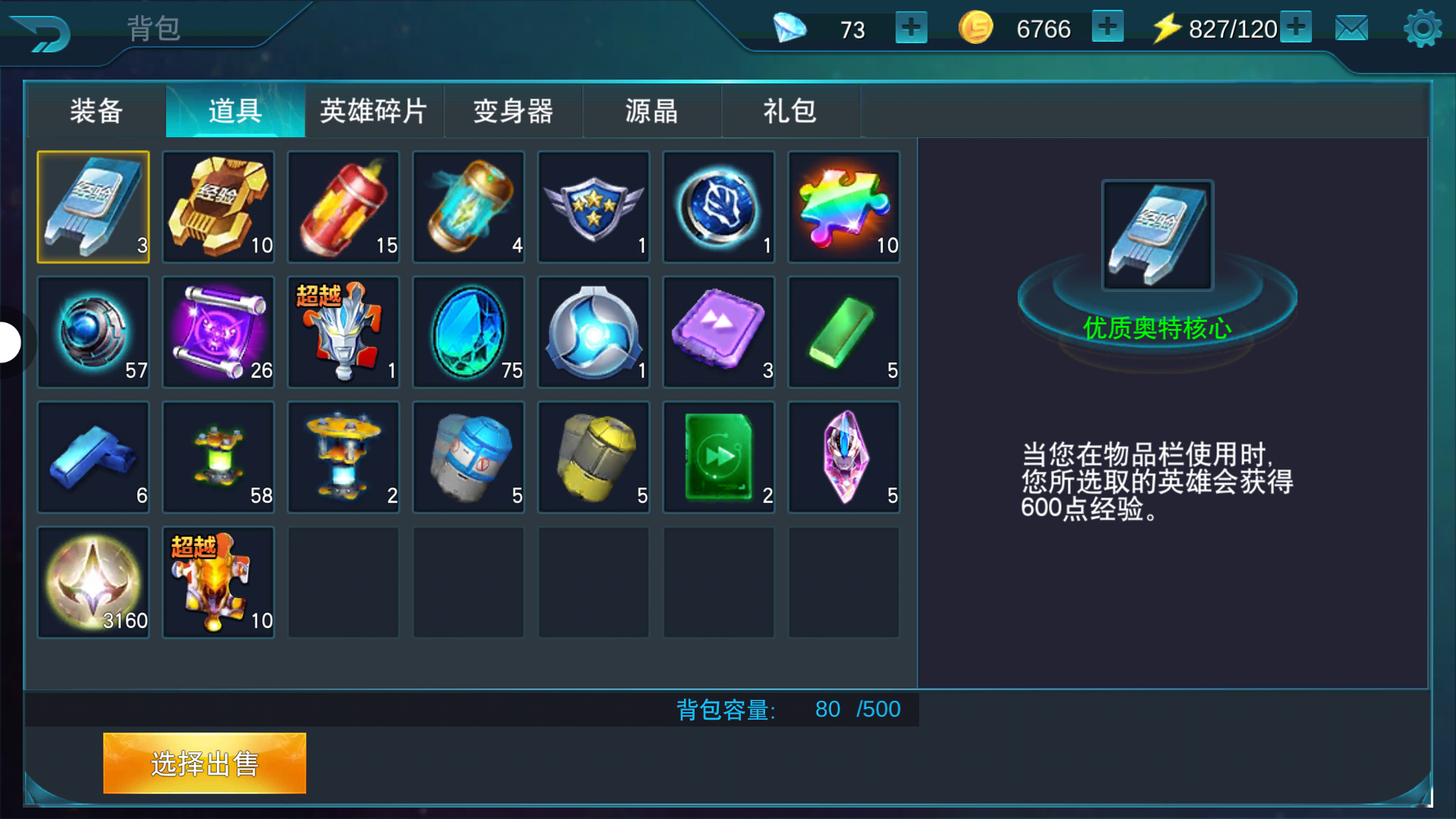Open the 变身器 tab
This screenshot has height=819, width=1456.
[x=513, y=111]
